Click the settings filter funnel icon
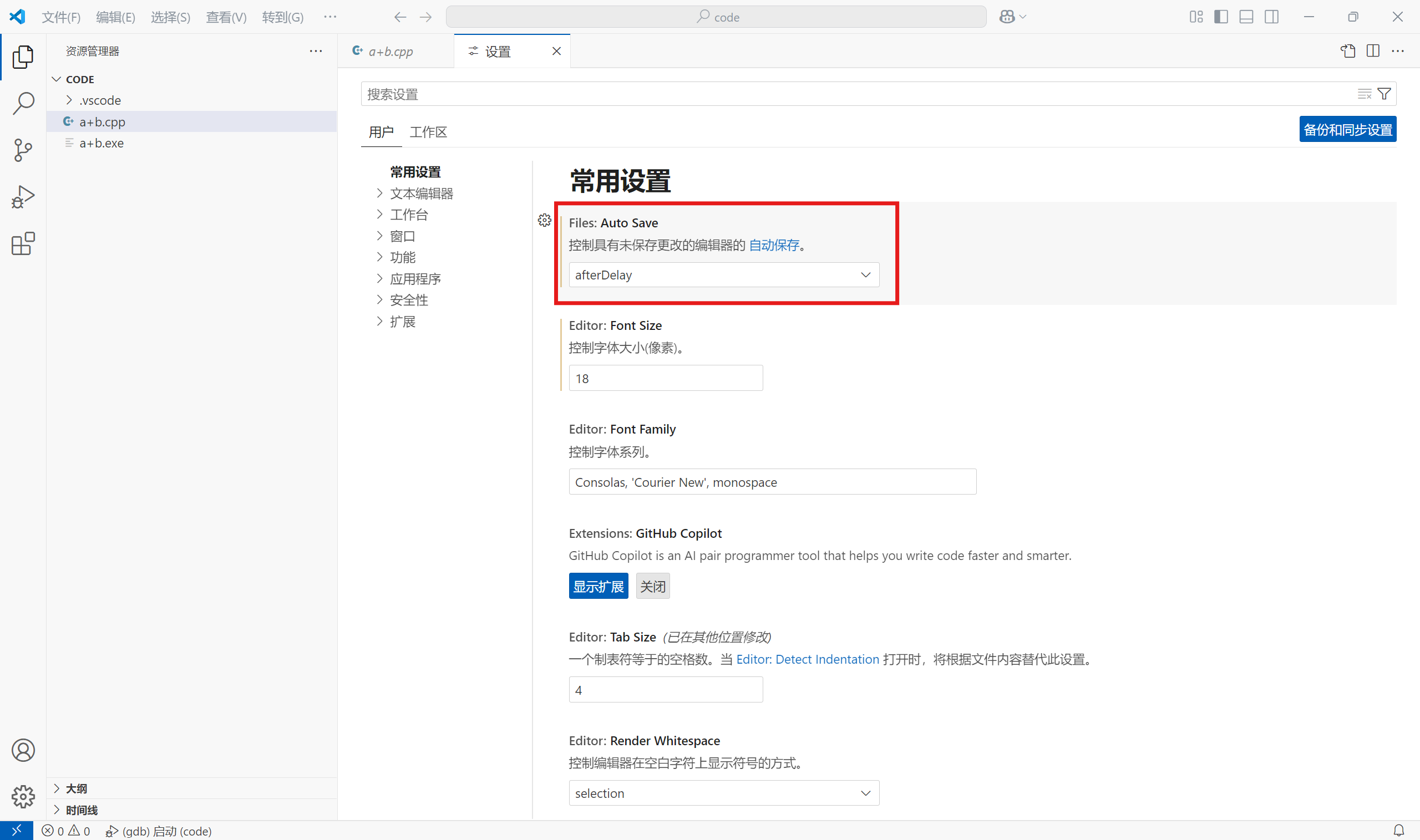Screen dimensions: 1420x840 (x=1384, y=94)
